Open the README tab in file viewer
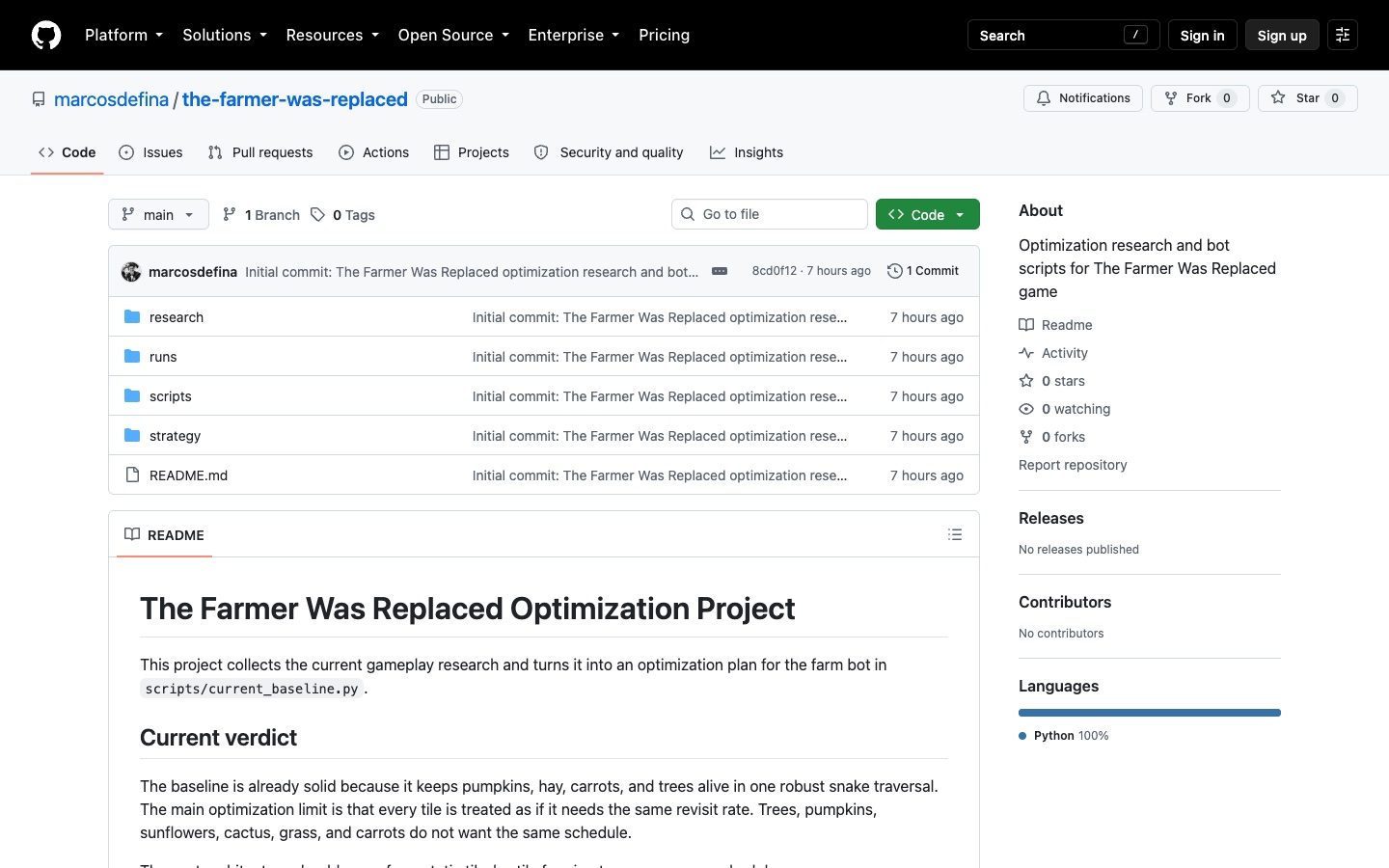 click(164, 534)
